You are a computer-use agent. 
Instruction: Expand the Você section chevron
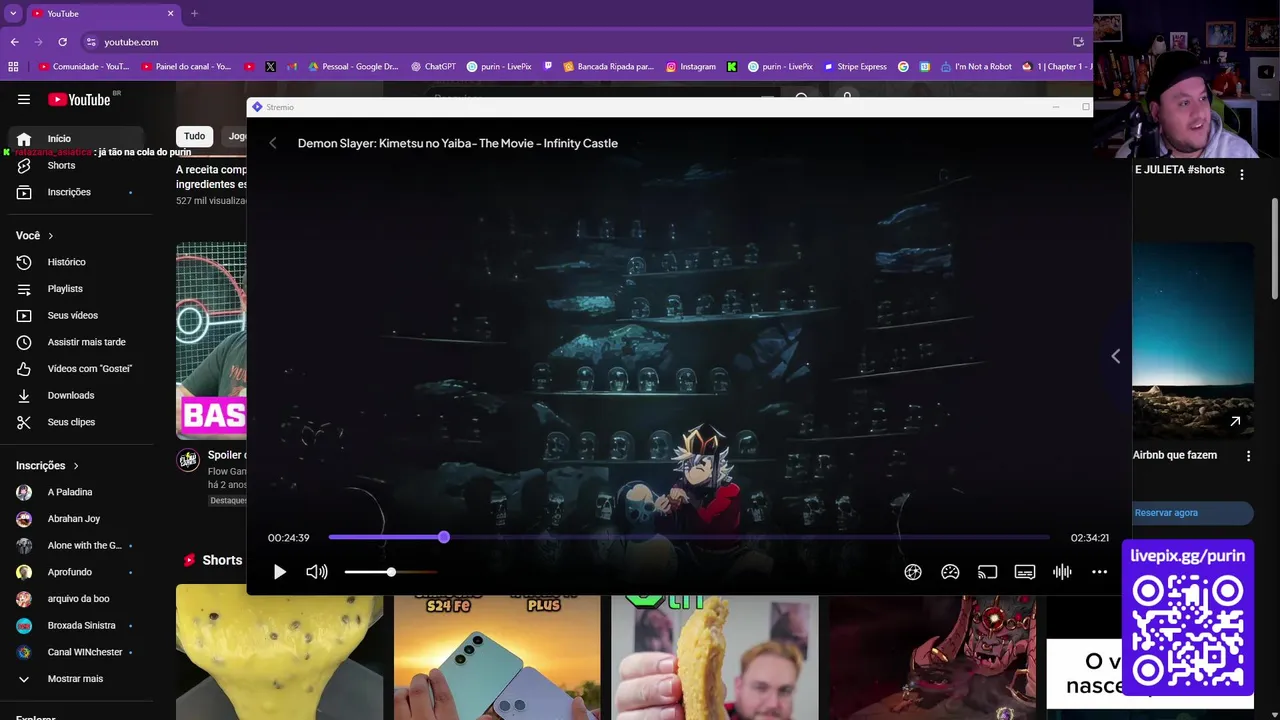coord(50,236)
